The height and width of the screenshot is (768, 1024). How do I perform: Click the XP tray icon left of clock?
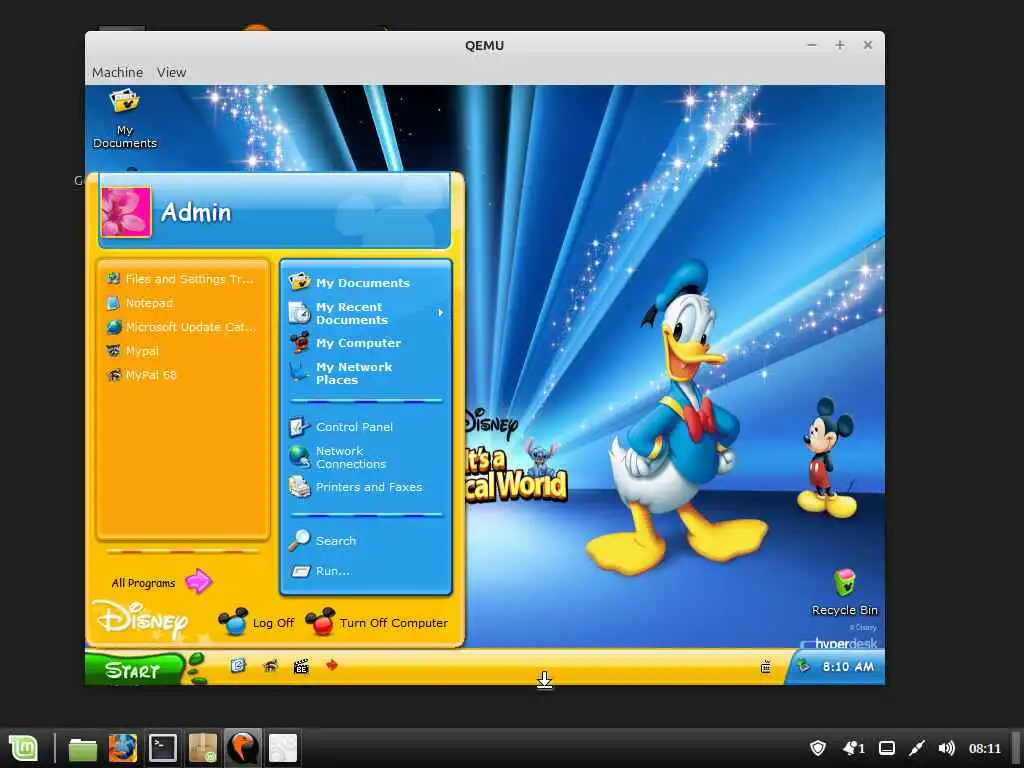coord(766,667)
